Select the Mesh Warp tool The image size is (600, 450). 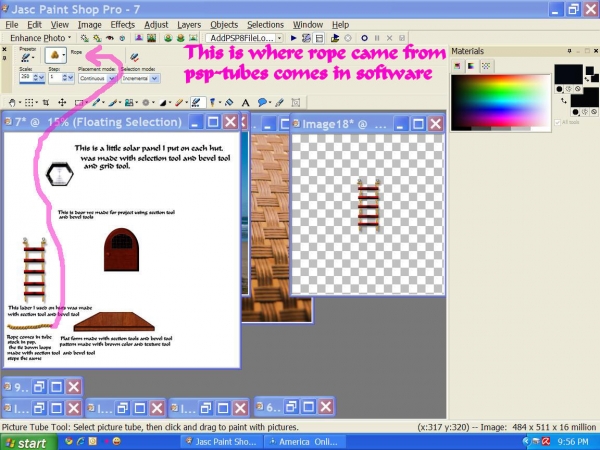point(296,103)
